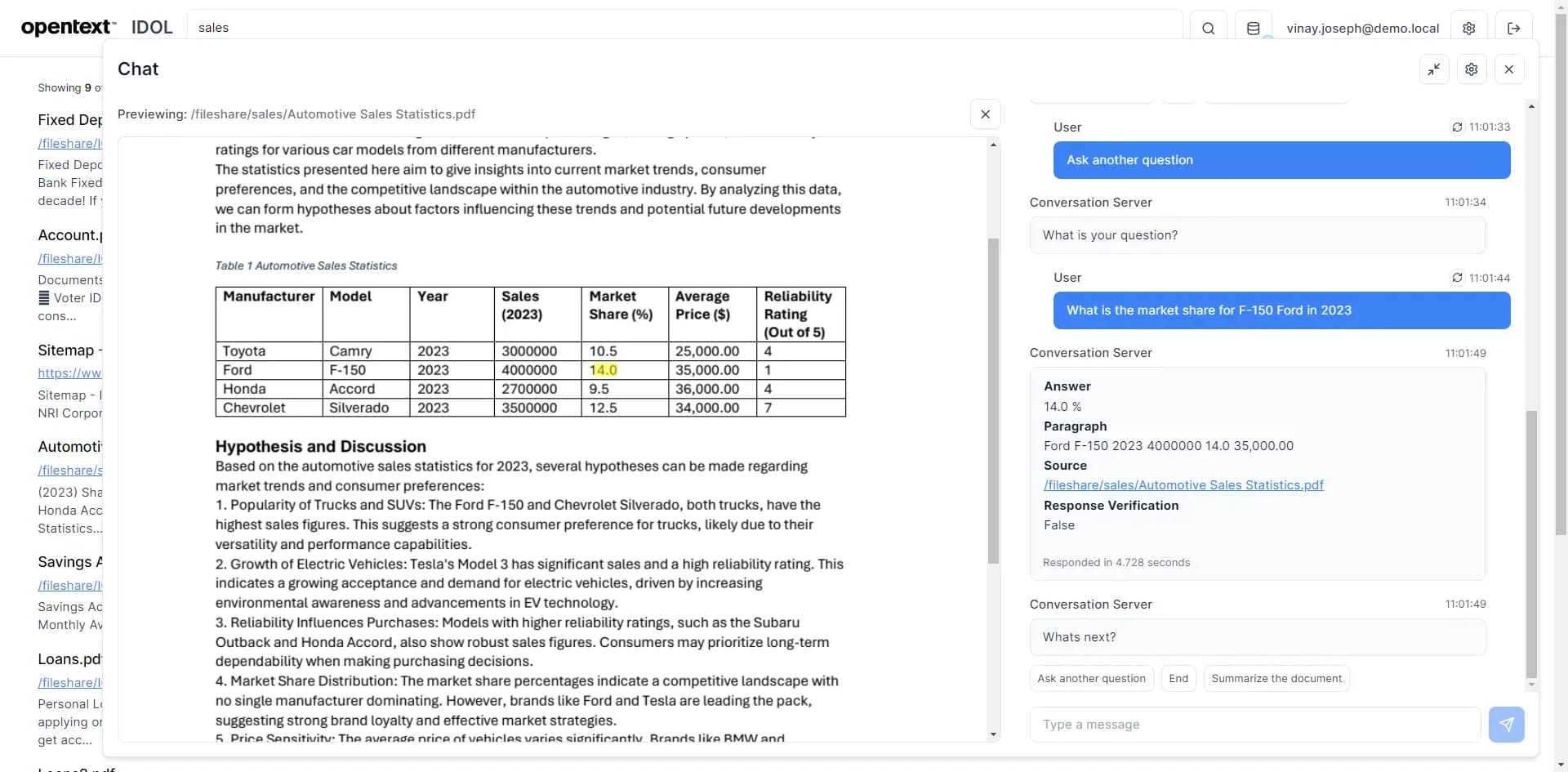The width and height of the screenshot is (1568, 772).
Task: Click the 'Hypothesis and Discussion' heading
Action: pyautogui.click(x=321, y=447)
